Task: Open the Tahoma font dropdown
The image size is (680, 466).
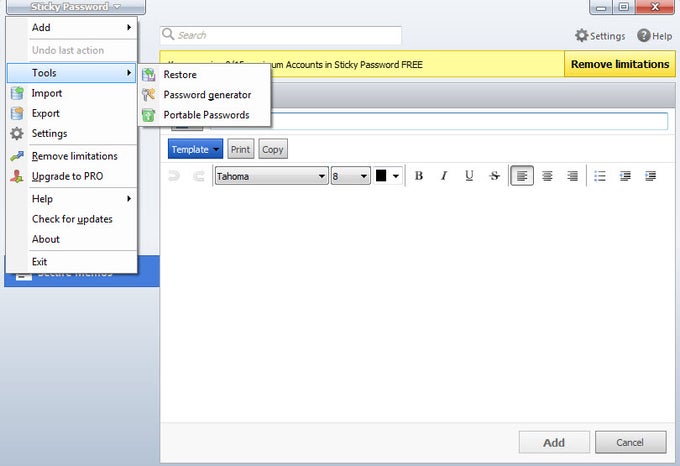Action: click(271, 176)
